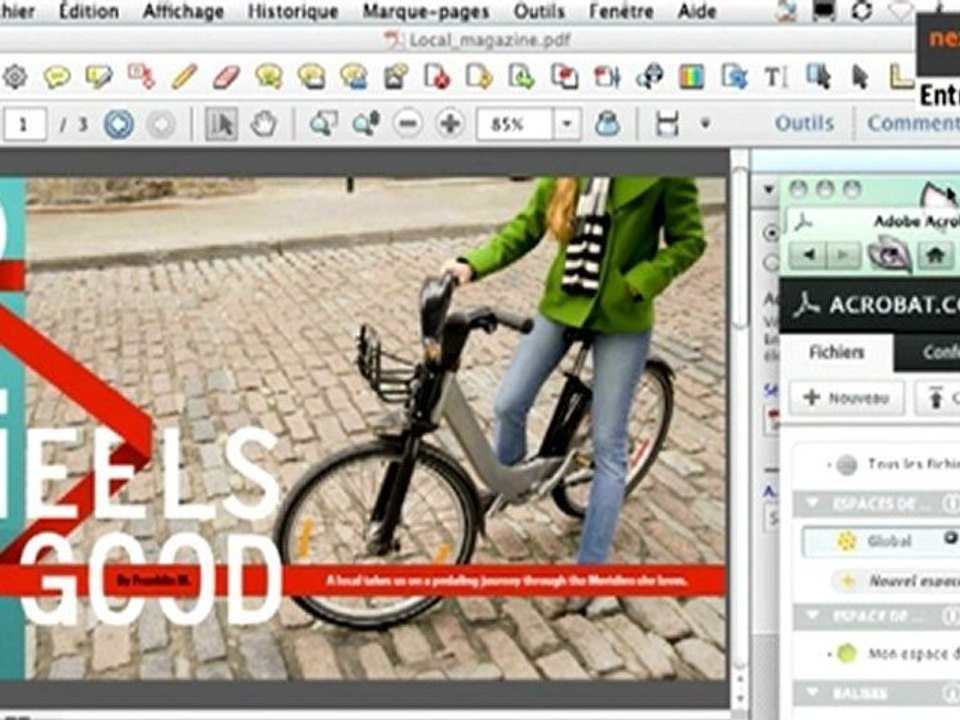Select the multicolor color panel icon
This screenshot has width=960, height=720.
[x=691, y=77]
